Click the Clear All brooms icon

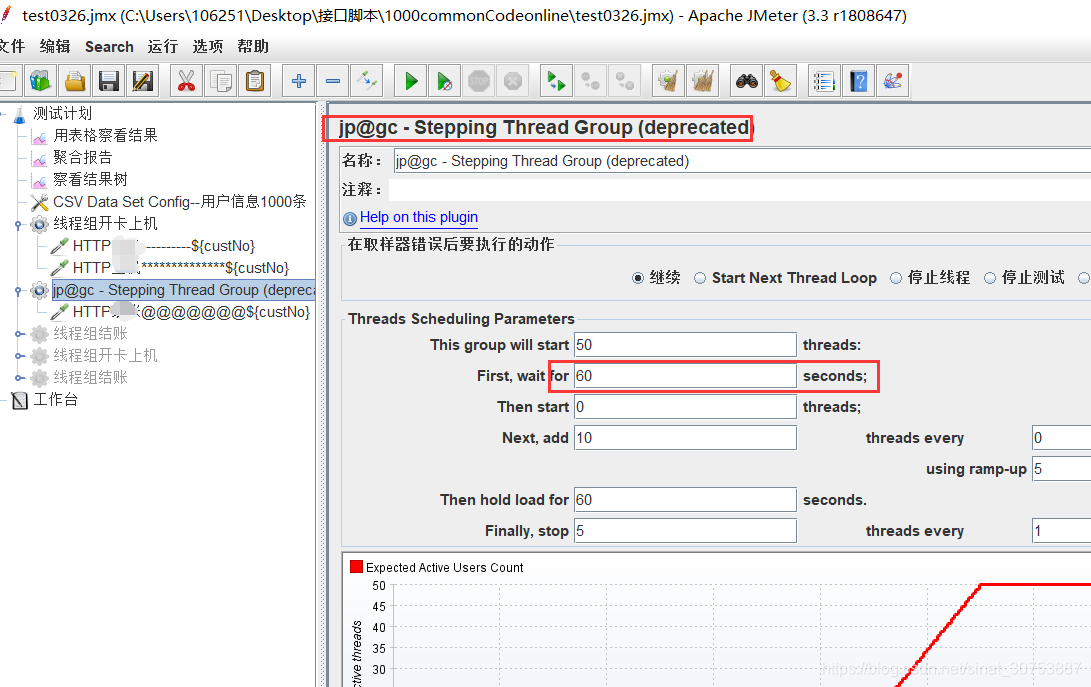pos(703,81)
